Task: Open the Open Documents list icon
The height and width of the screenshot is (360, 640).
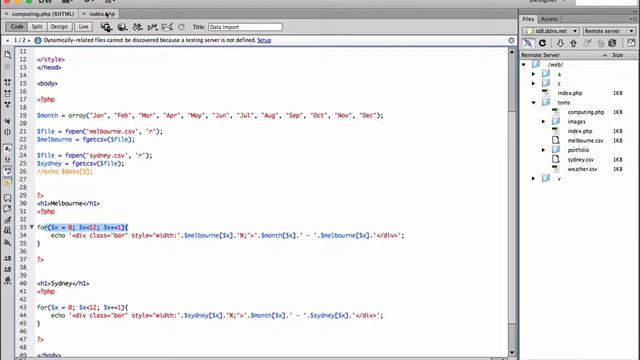Action: point(7,55)
